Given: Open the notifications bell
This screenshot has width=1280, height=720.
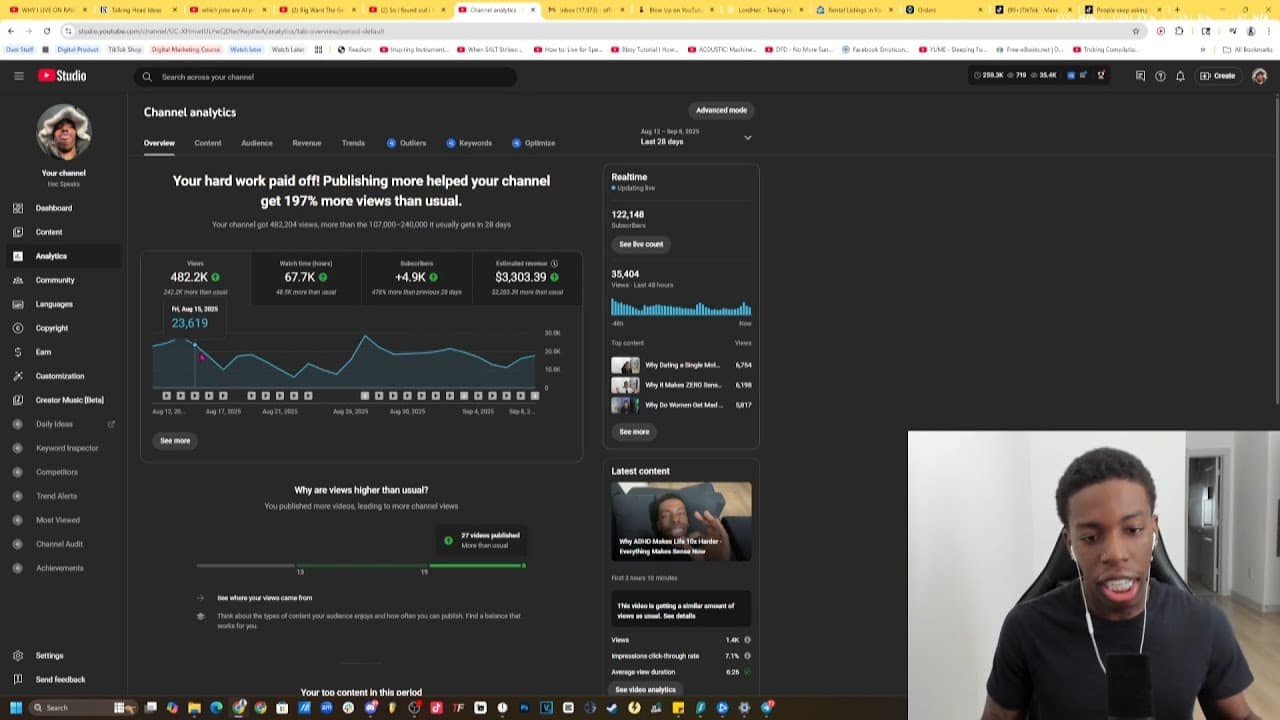Looking at the screenshot, I should (x=1180, y=76).
